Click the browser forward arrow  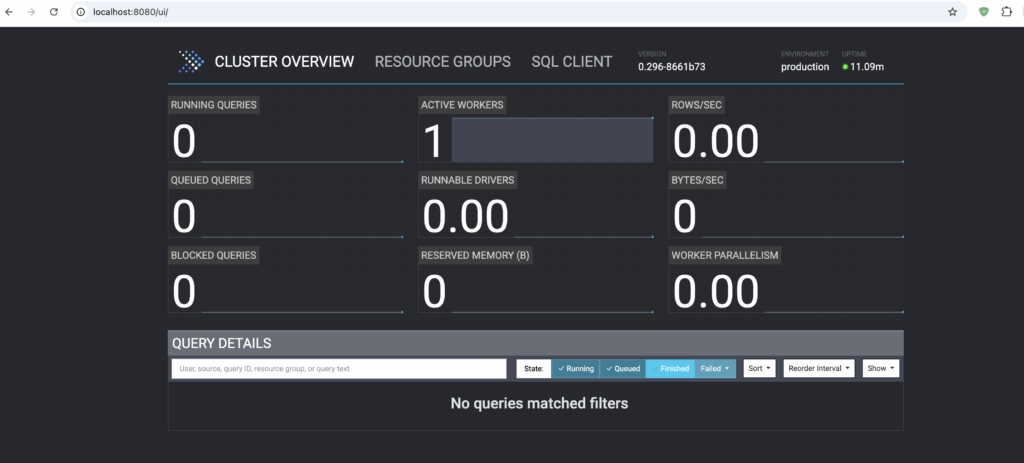32,11
